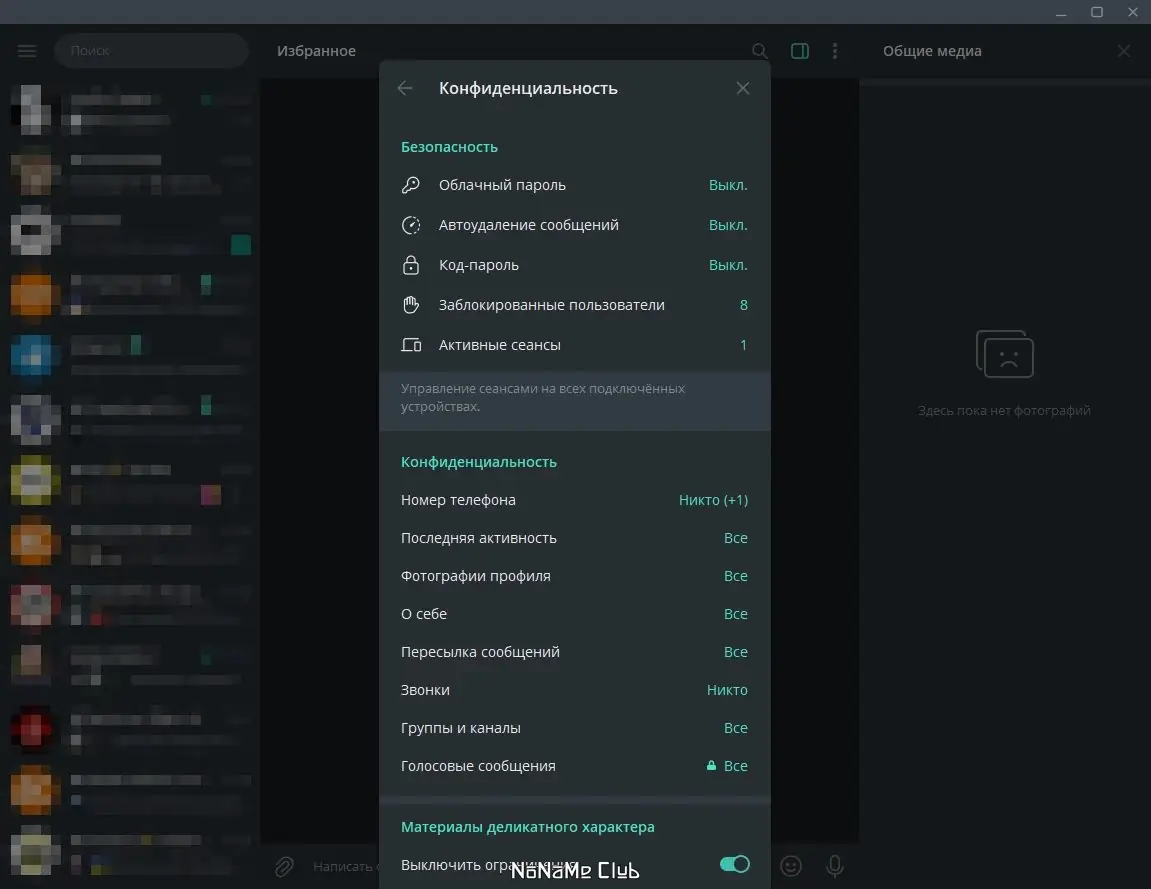Viewport: 1151px width, 889px height.
Task: Open the hamburger main menu
Action: click(27, 51)
